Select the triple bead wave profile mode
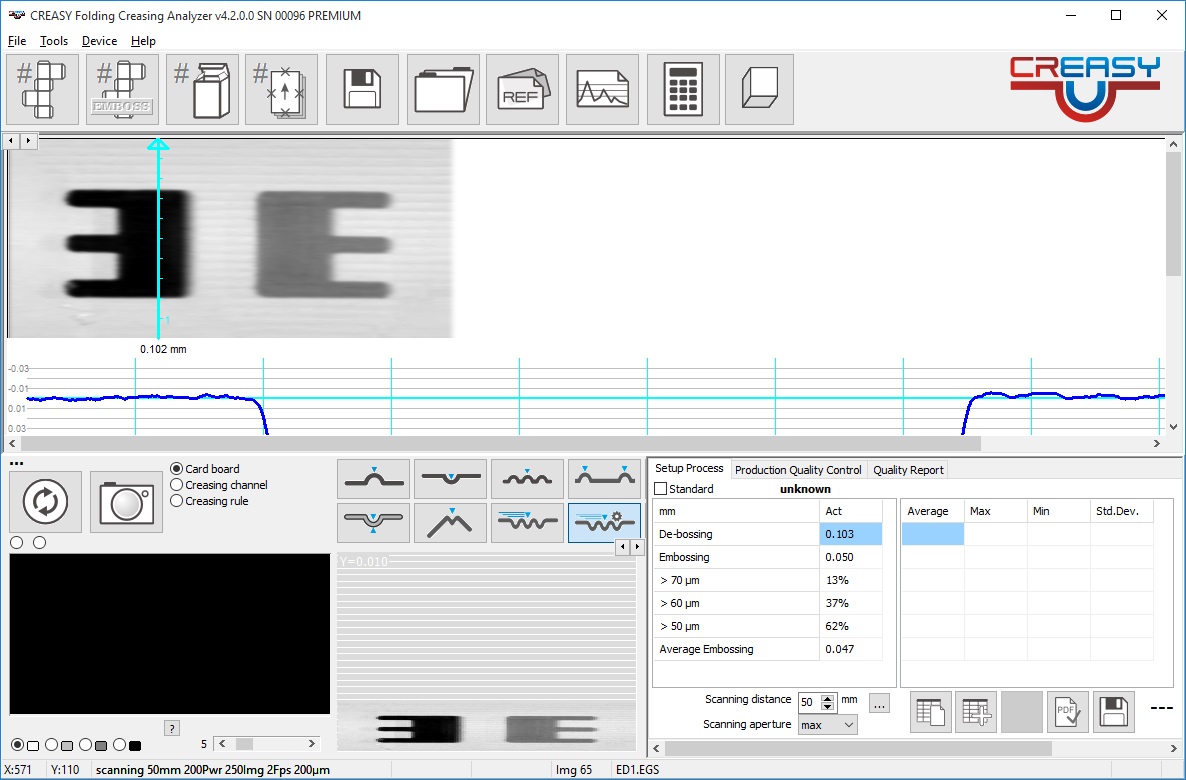Viewport: 1186px width, 780px height. pyautogui.click(x=527, y=479)
